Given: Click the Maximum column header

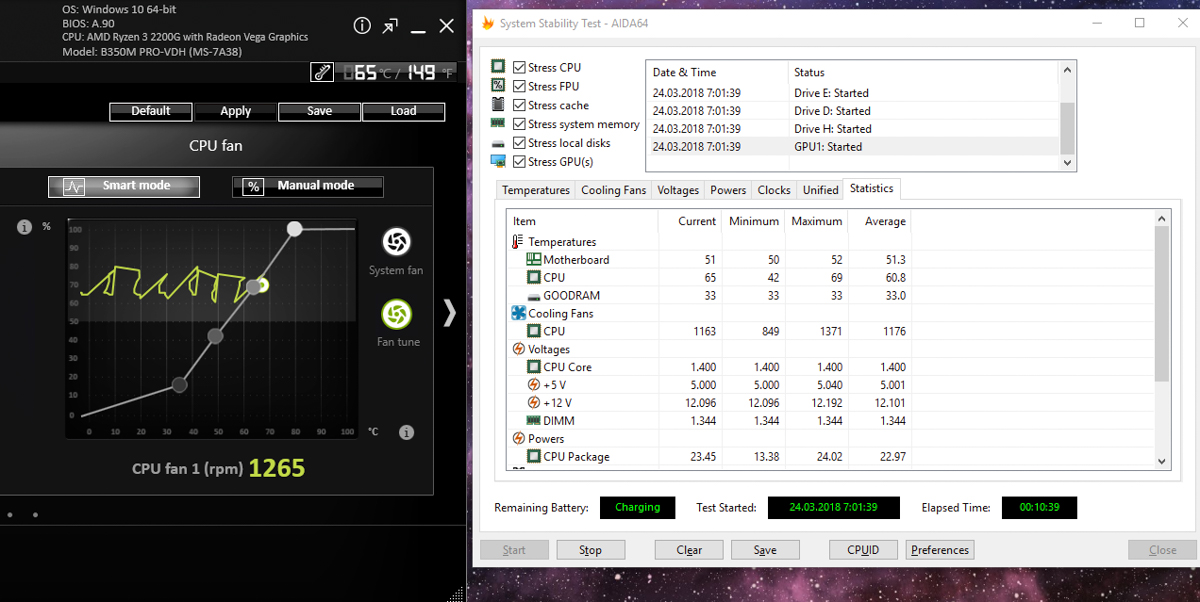Looking at the screenshot, I should coord(816,222).
